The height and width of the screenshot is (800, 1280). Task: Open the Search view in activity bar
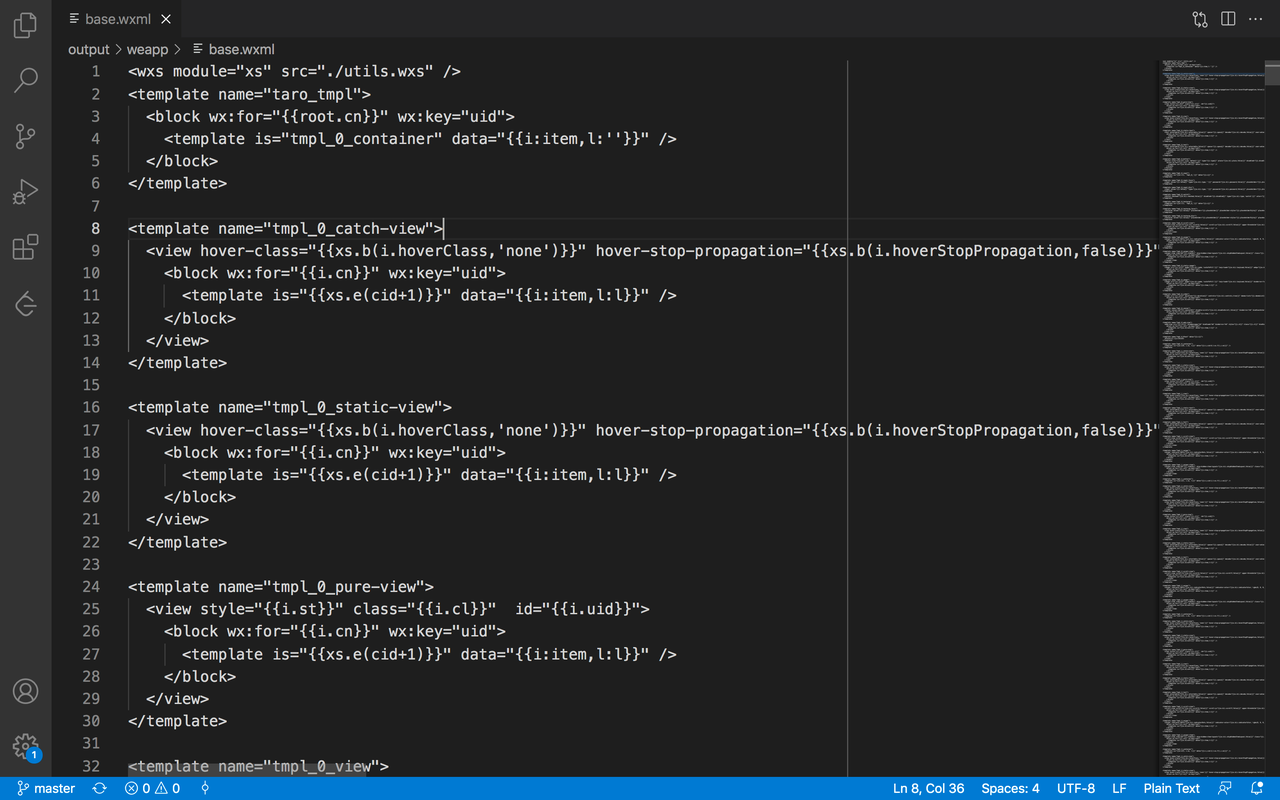(x=26, y=80)
